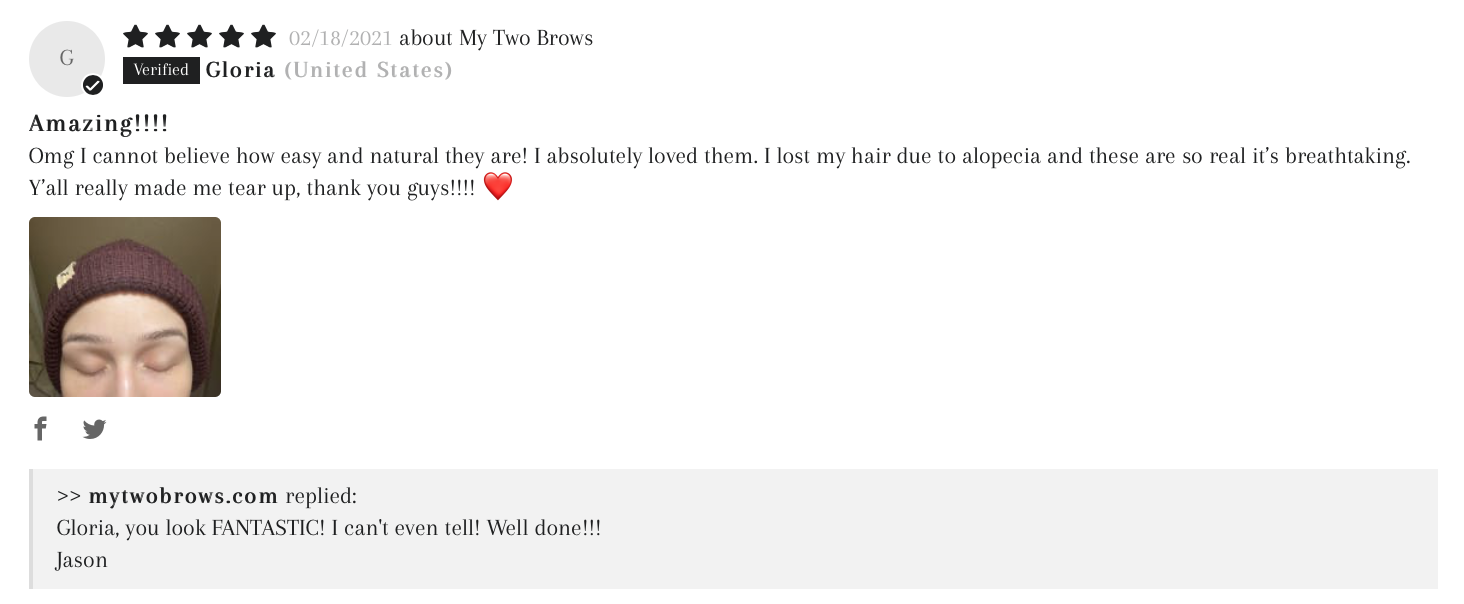
Task: Select the "Amazing!!!!" review title
Action: pos(99,124)
